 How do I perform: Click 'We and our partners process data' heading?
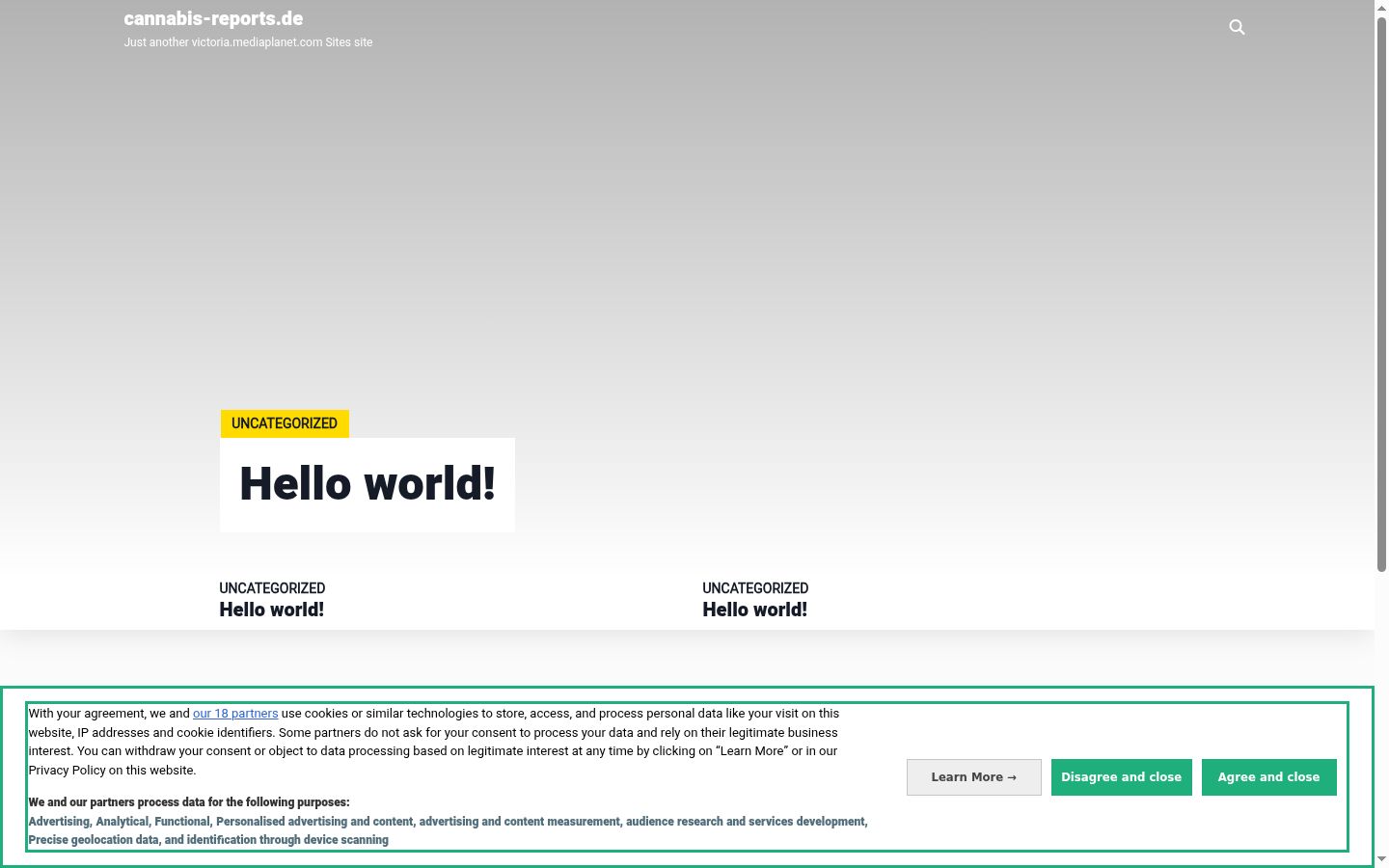[x=189, y=802]
